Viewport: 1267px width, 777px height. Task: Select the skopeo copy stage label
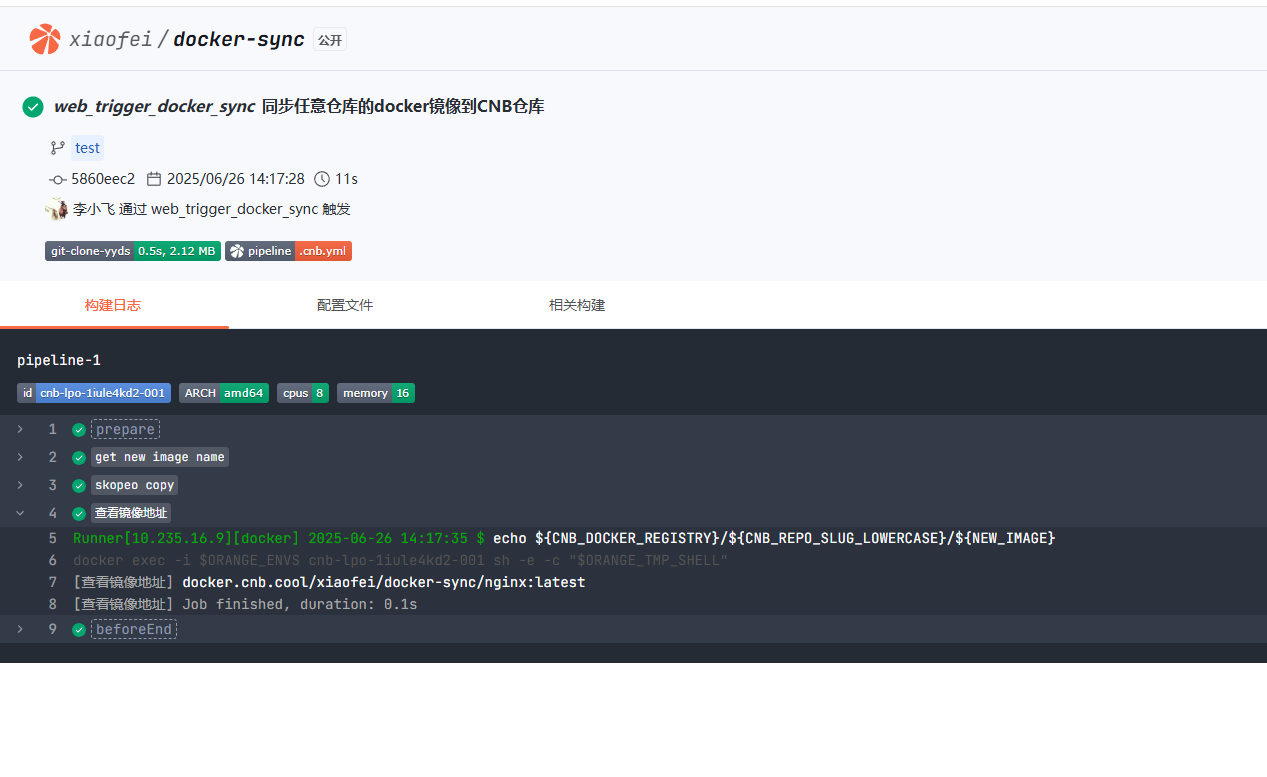tap(135, 485)
